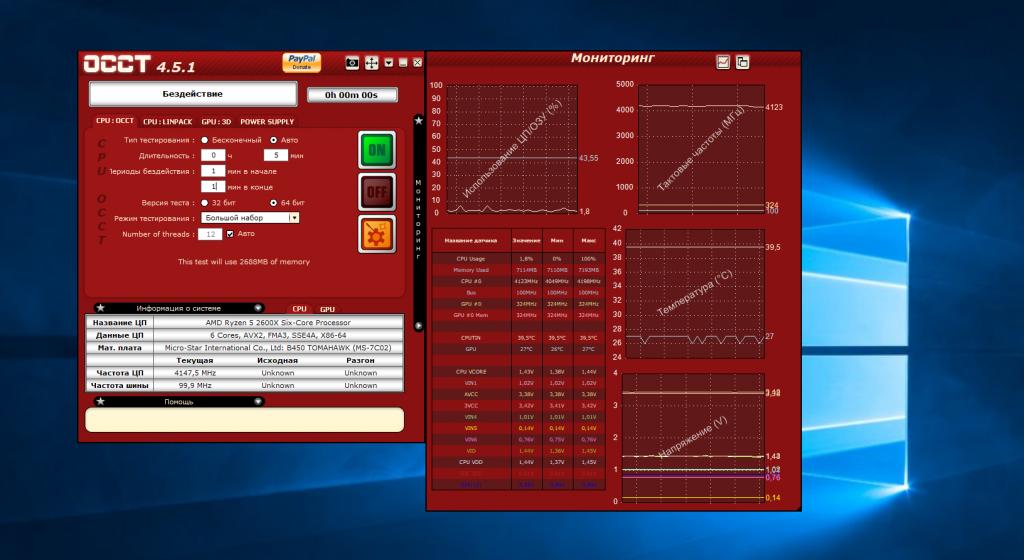Screen dimensions: 1024x560
Task: Click the four-arrow move icon in OCCT title bar
Action: [372, 63]
